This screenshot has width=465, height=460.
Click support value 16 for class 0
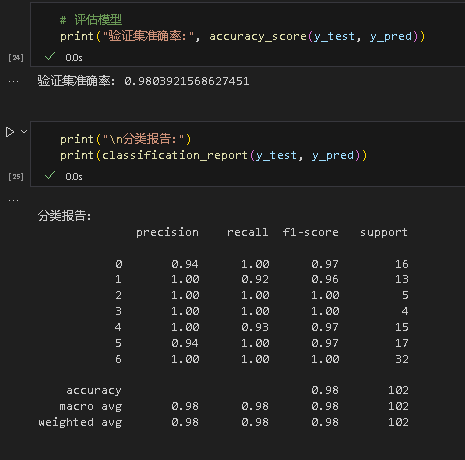point(402,264)
